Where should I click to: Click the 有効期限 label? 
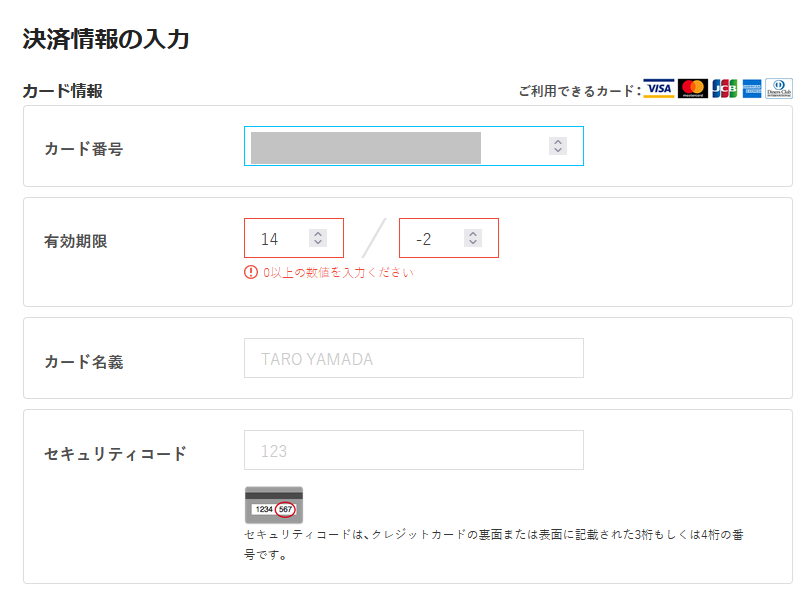click(76, 241)
